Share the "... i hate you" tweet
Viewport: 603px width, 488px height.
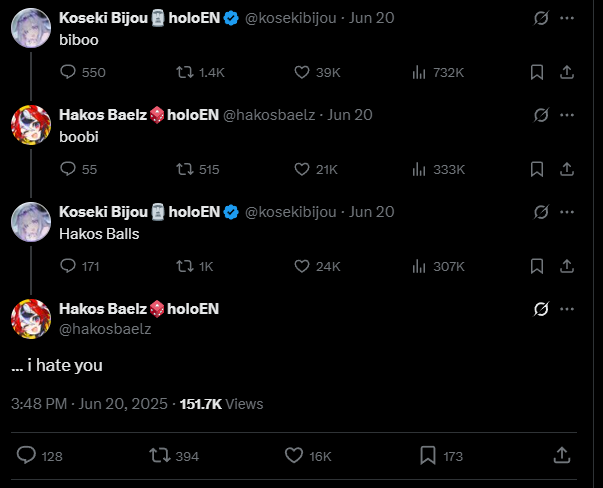(x=562, y=455)
